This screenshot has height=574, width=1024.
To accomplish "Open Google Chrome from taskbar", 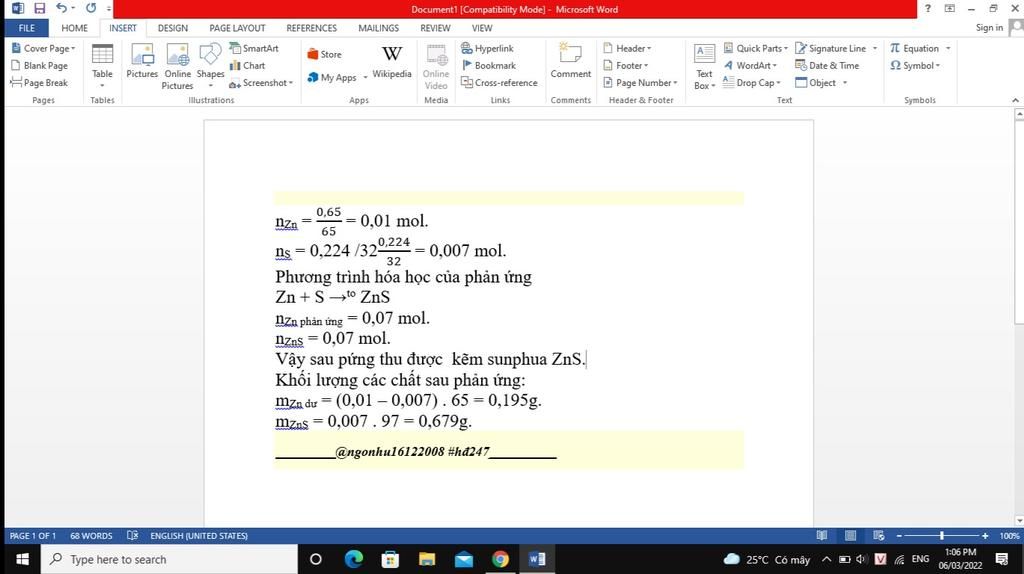I will click(500, 559).
